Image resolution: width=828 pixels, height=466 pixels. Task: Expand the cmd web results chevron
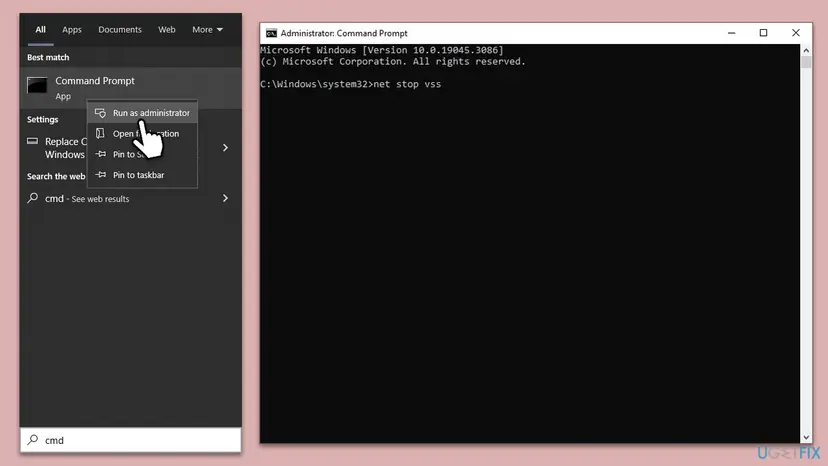[x=225, y=198]
